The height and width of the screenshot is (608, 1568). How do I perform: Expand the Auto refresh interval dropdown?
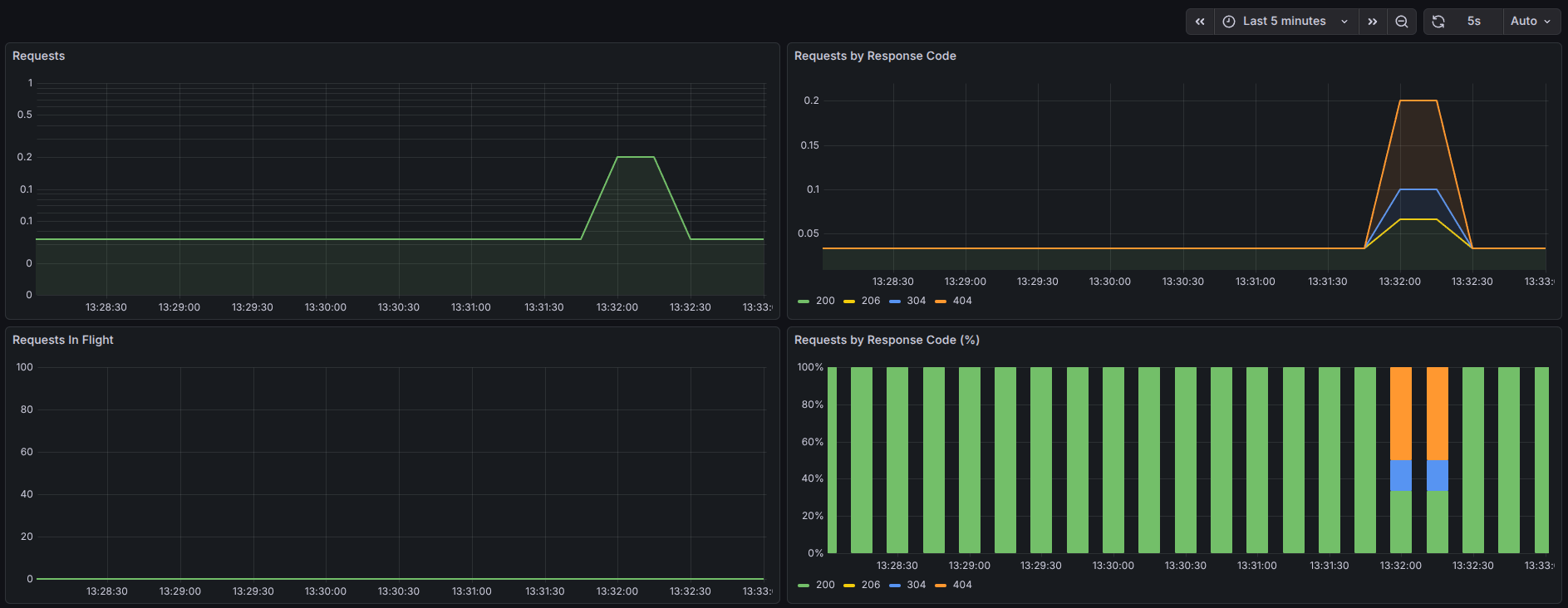[x=1531, y=22]
